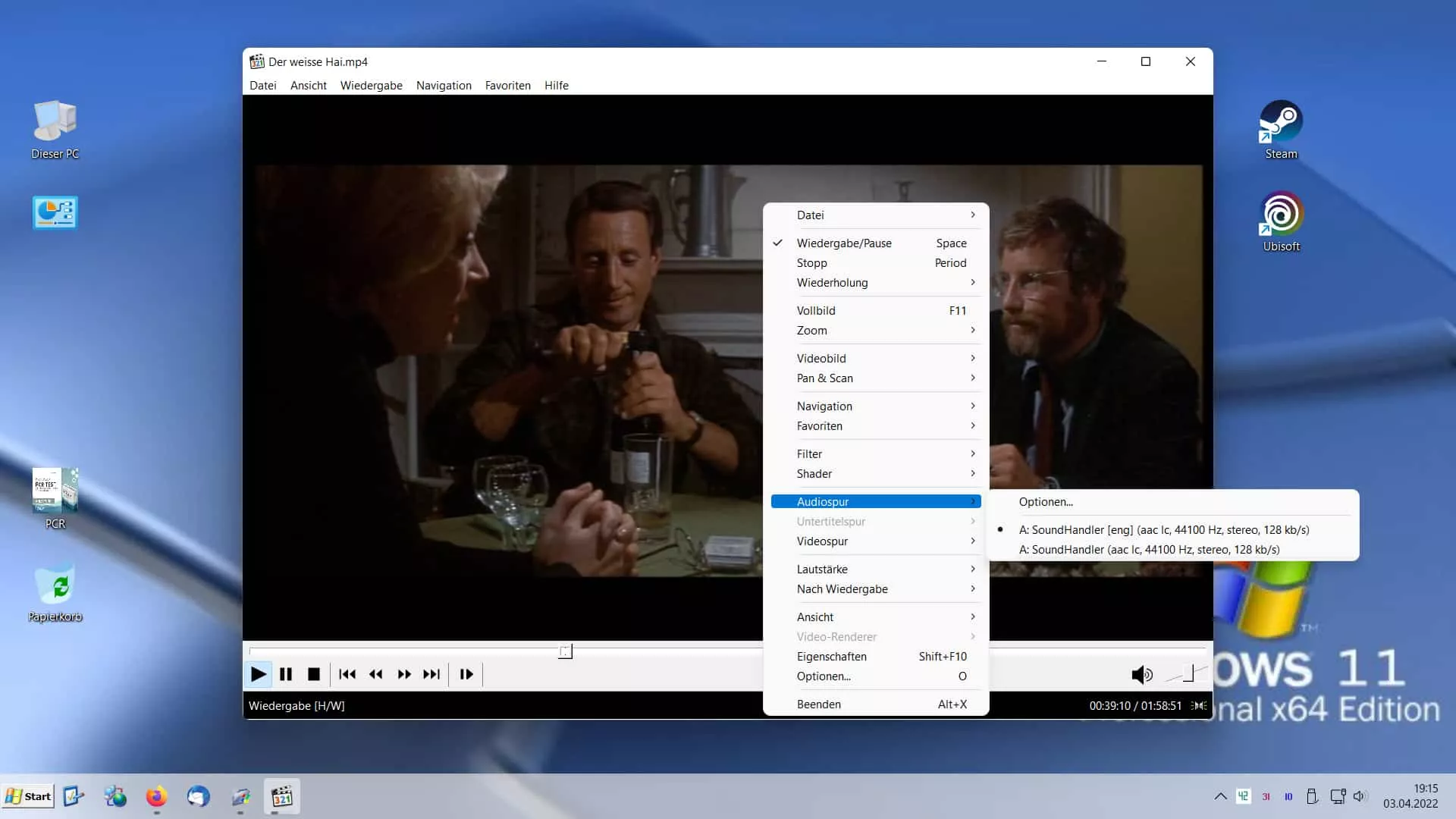Screen dimensions: 1456x819
Task: Open the globe monitor taskbar icon
Action: 115,796
